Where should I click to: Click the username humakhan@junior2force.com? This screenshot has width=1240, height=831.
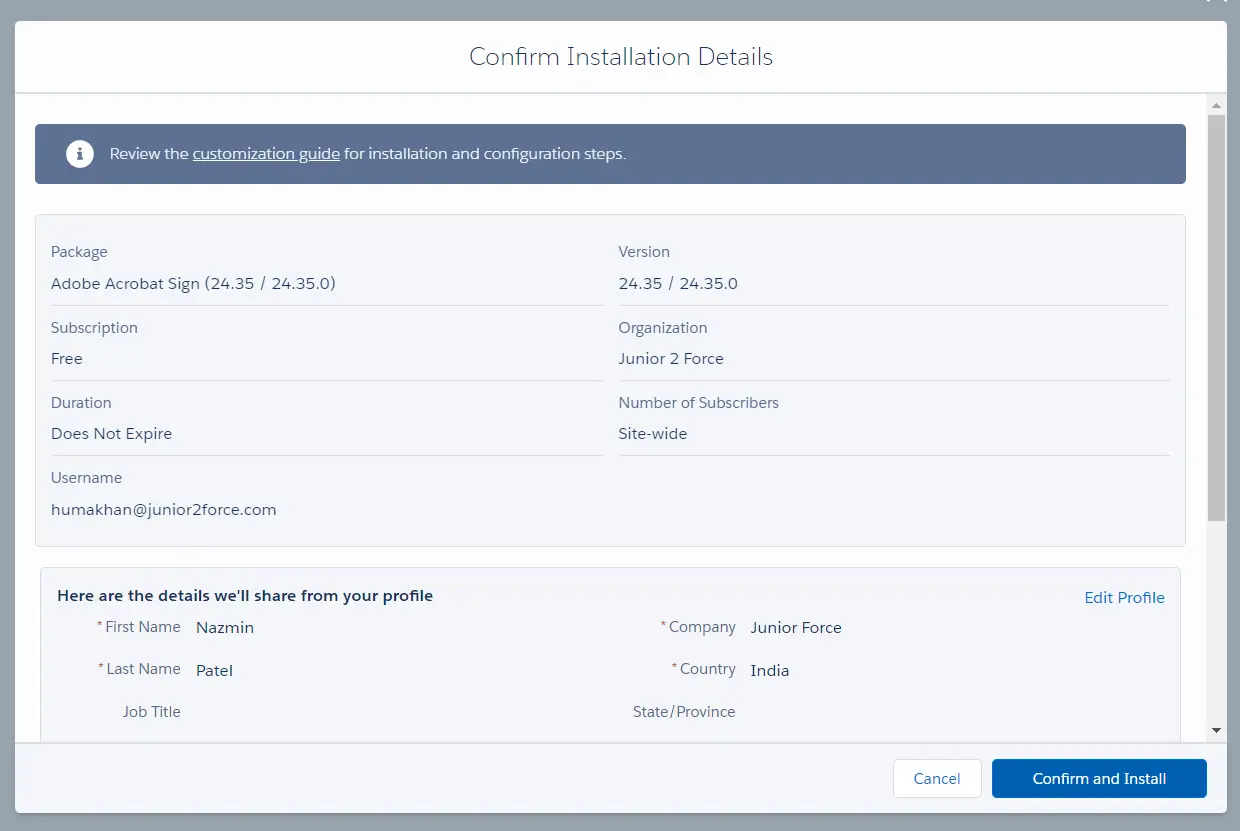[164, 510]
